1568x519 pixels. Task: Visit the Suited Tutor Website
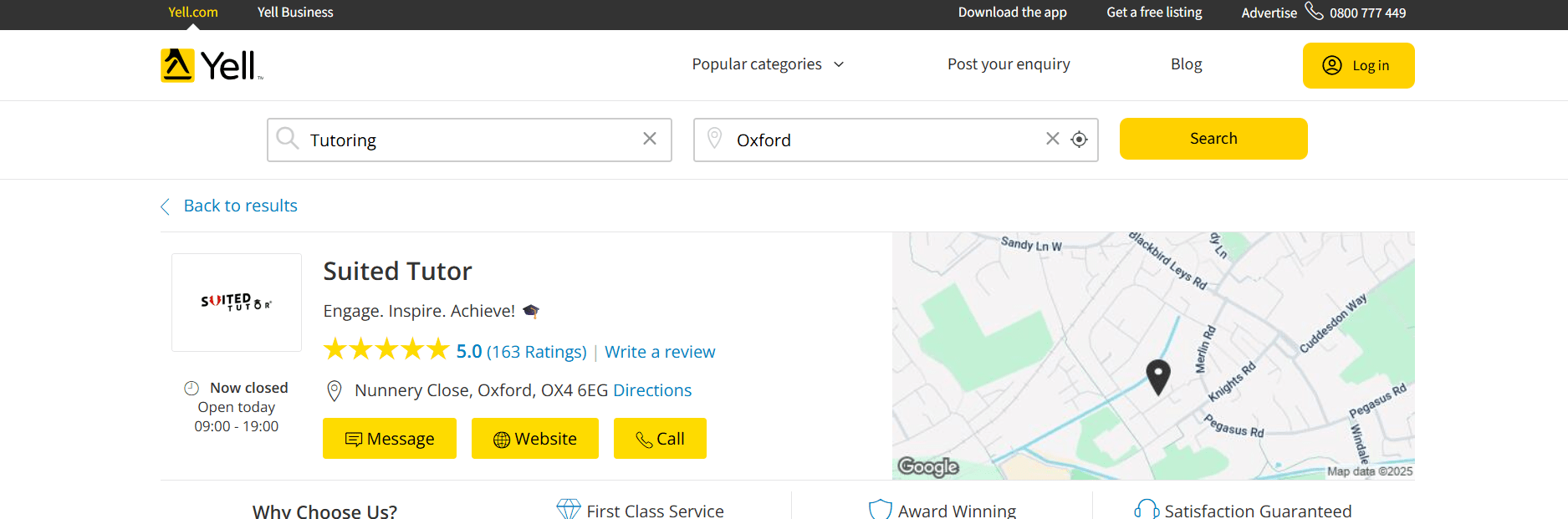(534, 439)
